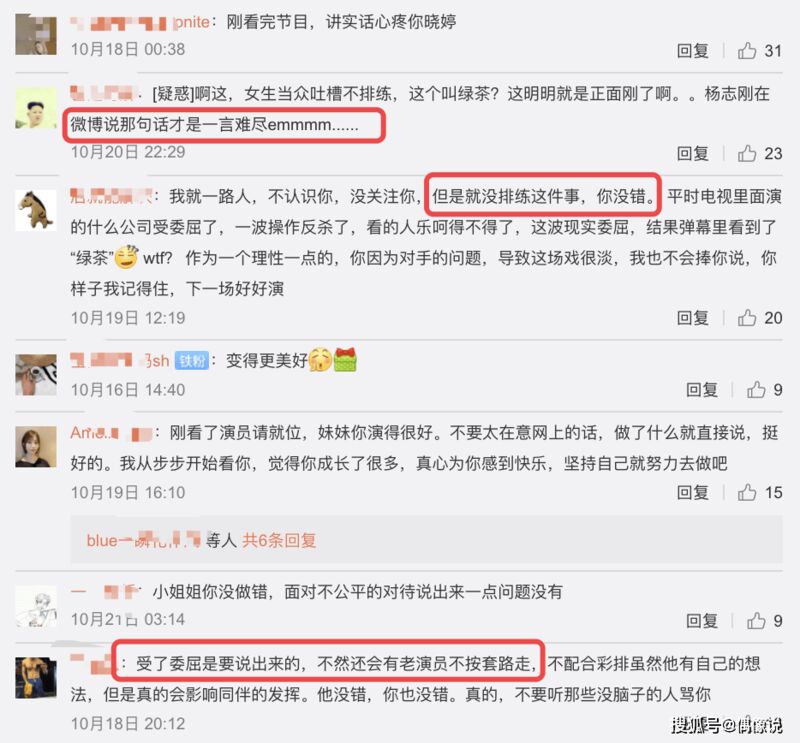Reply to the 10月19日 12:19 comment
The image size is (800, 743).
pos(692,317)
